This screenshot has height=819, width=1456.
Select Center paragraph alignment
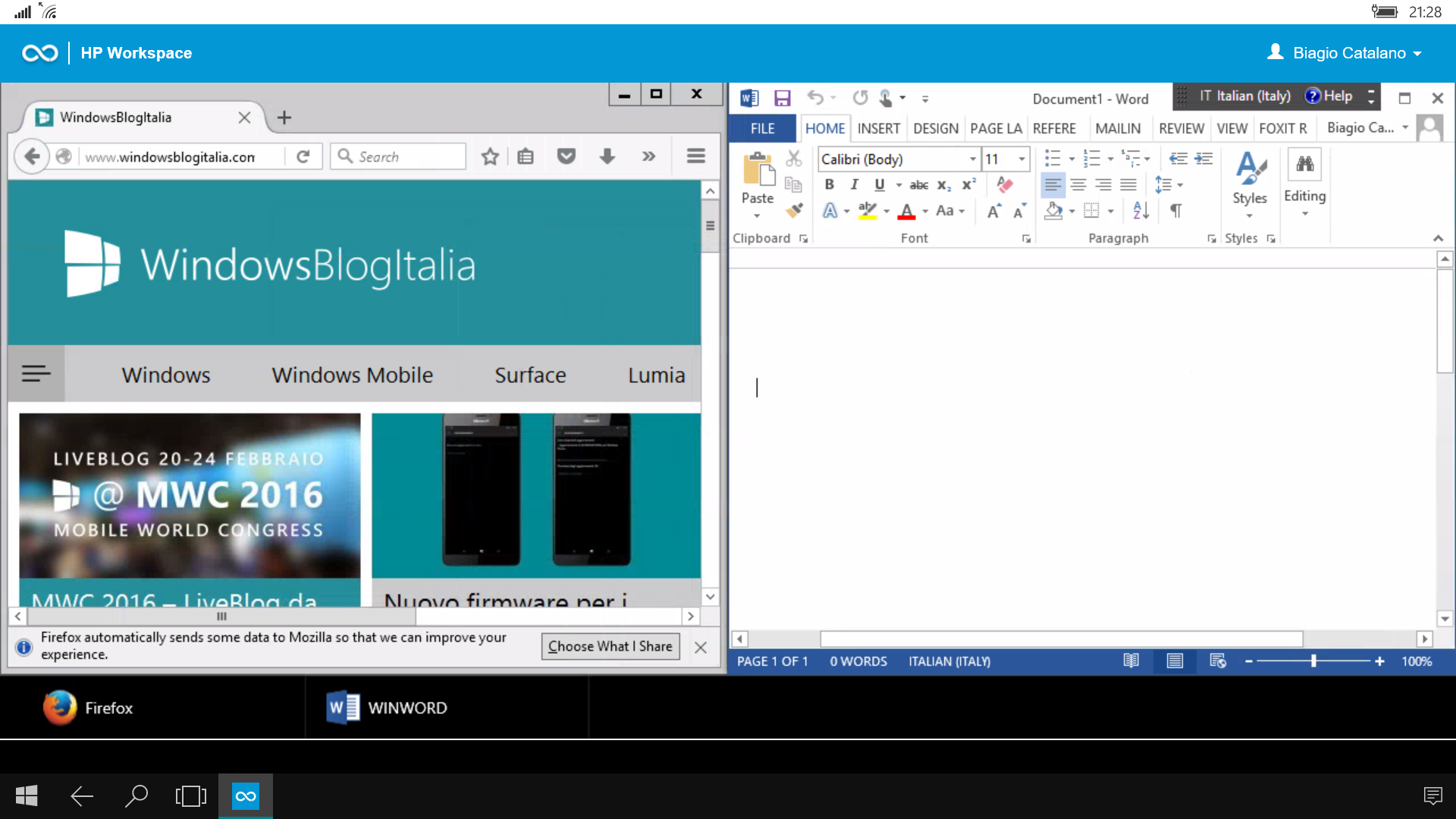tap(1078, 184)
